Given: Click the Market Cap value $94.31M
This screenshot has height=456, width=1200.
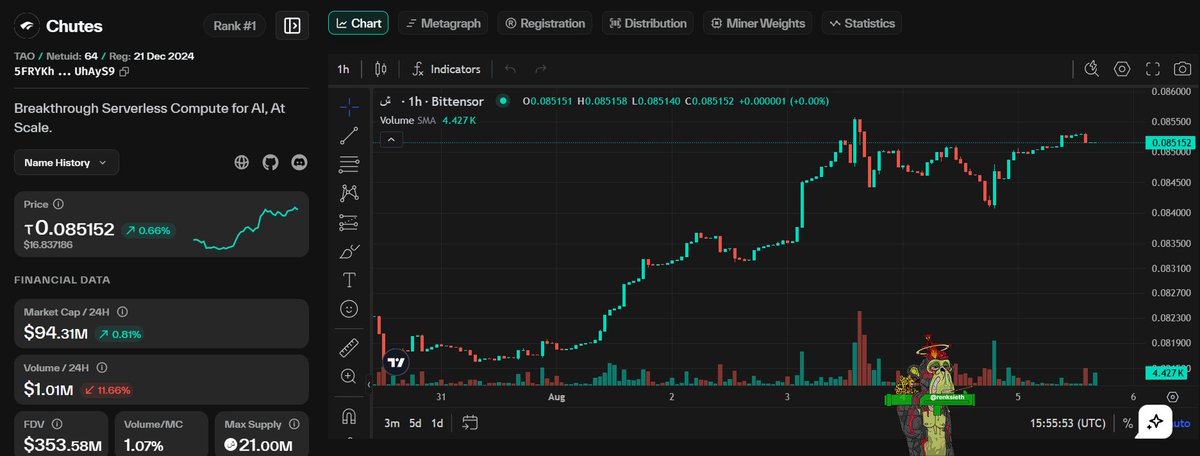Looking at the screenshot, I should point(55,333).
